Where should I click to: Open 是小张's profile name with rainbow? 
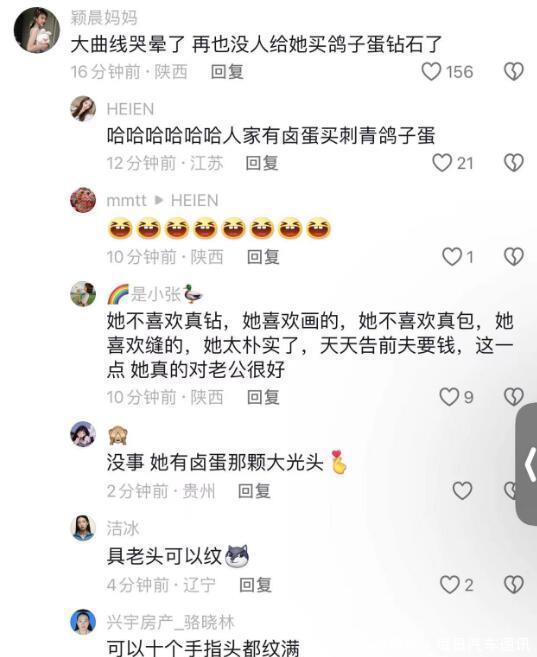pyautogui.click(x=155, y=294)
